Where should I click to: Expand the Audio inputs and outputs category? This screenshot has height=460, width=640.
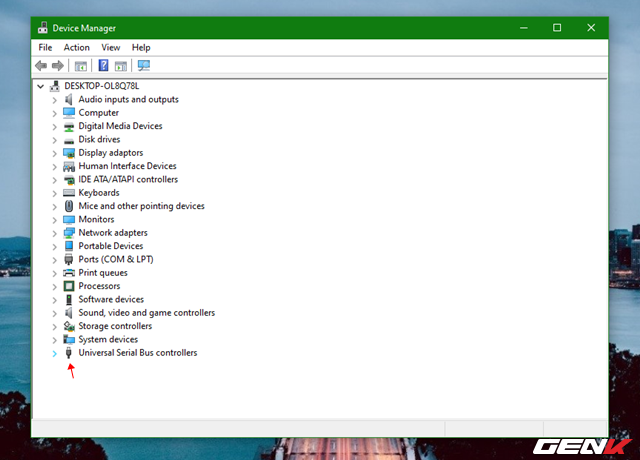pyautogui.click(x=54, y=100)
